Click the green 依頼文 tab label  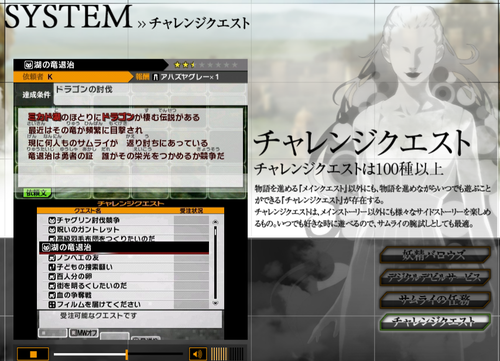[37, 193]
